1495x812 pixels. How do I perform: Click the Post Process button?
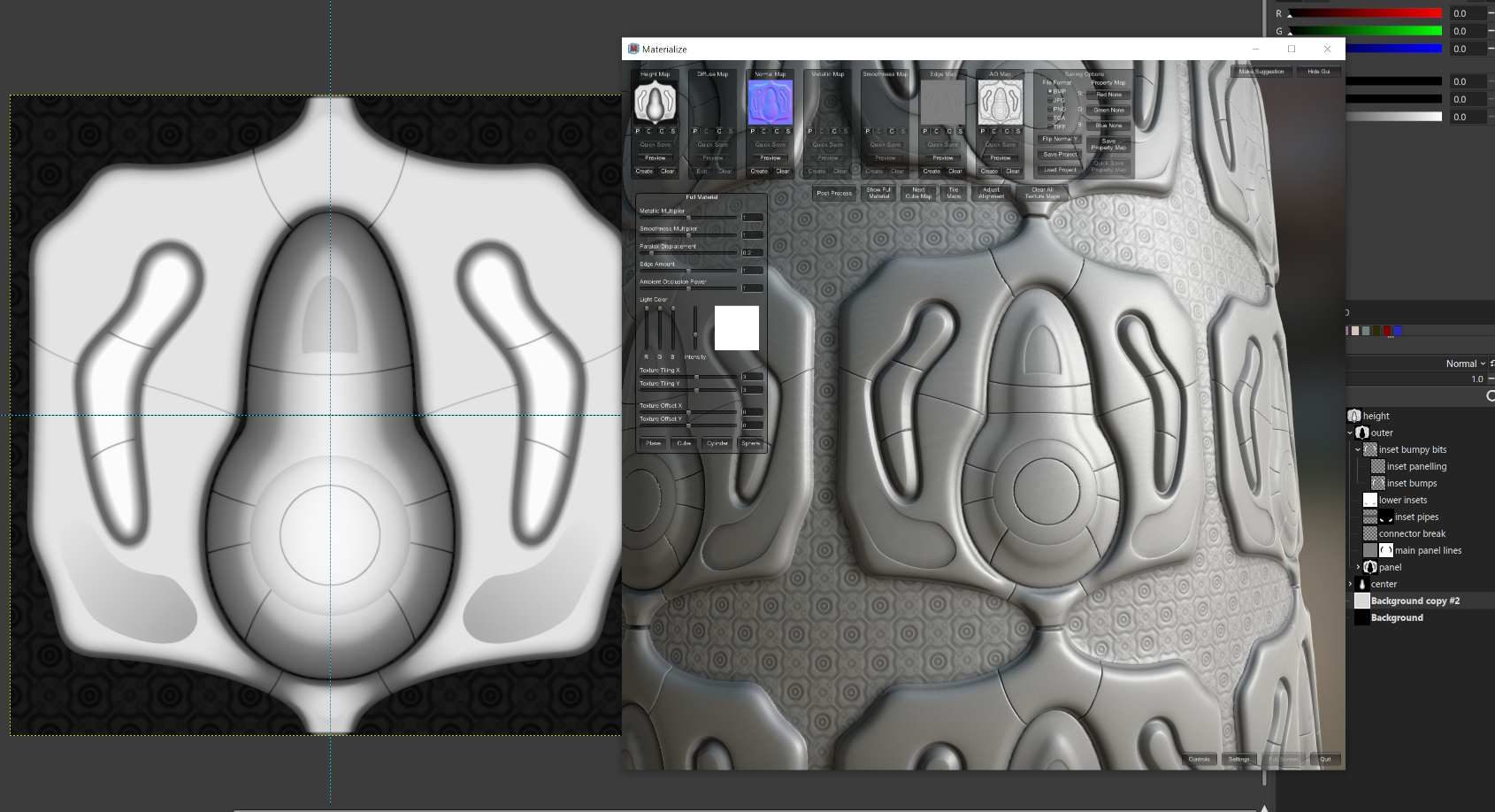coord(834,193)
